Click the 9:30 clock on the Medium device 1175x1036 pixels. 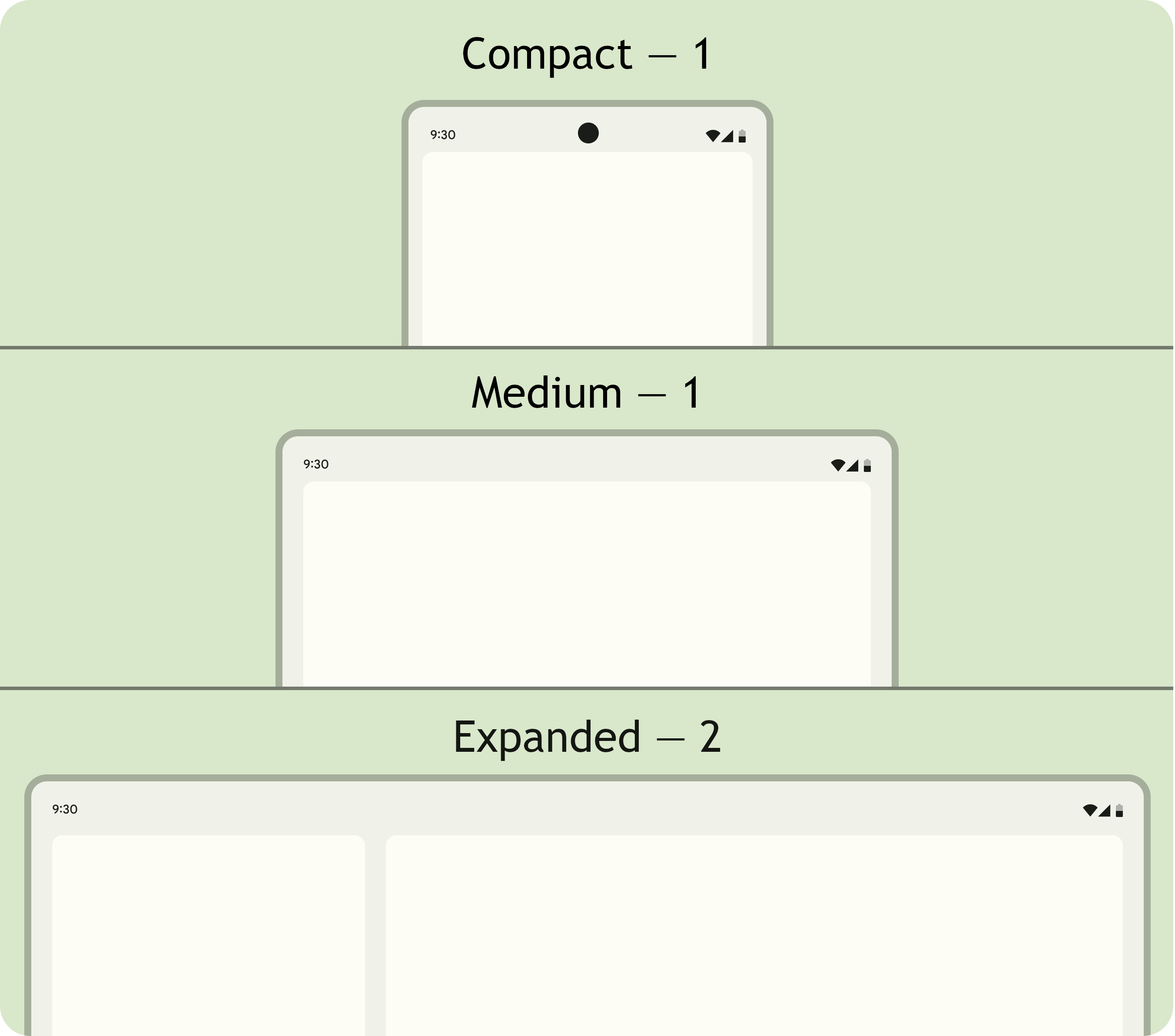click(x=316, y=464)
